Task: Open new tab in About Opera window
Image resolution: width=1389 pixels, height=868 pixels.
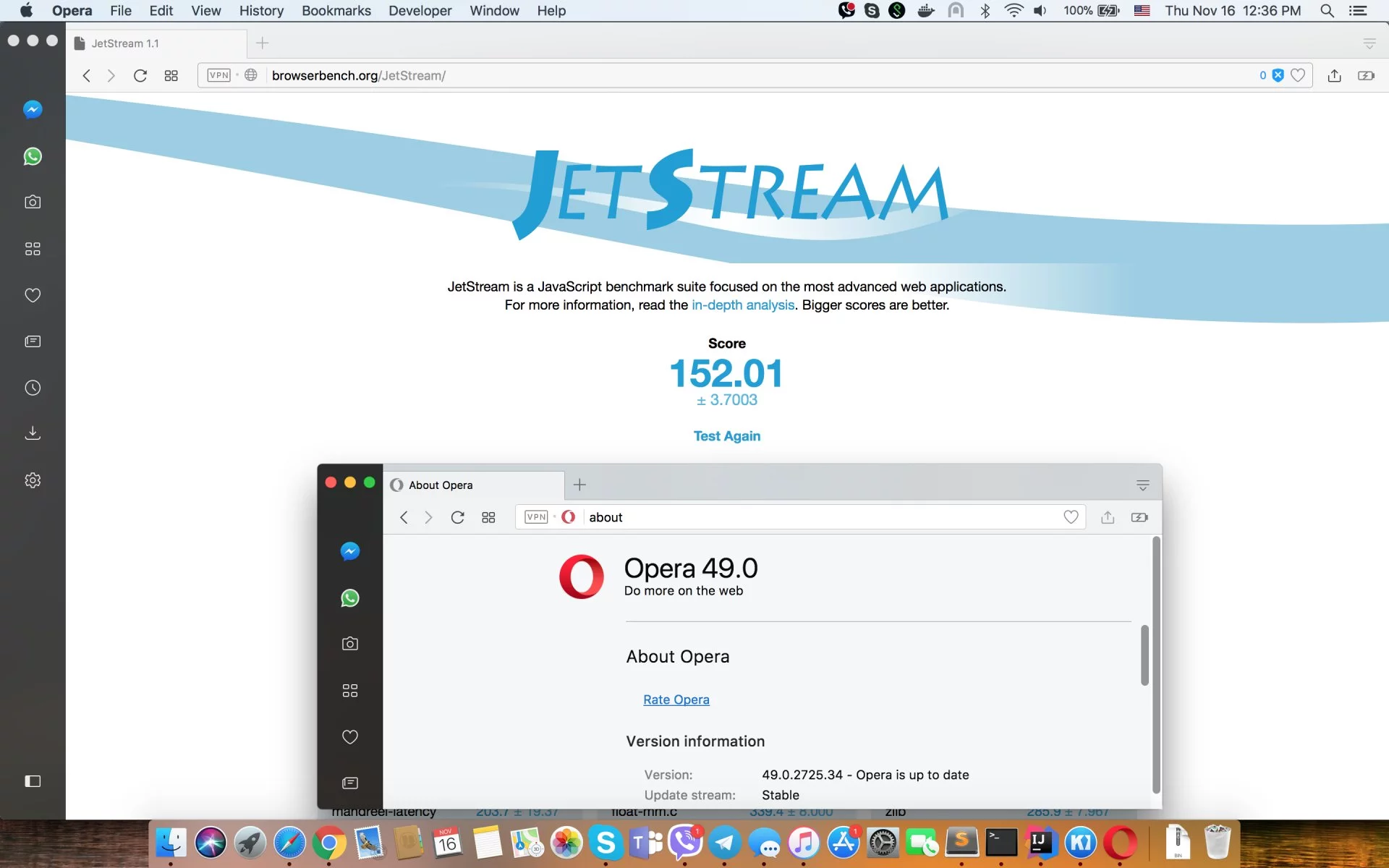Action: coord(579,485)
